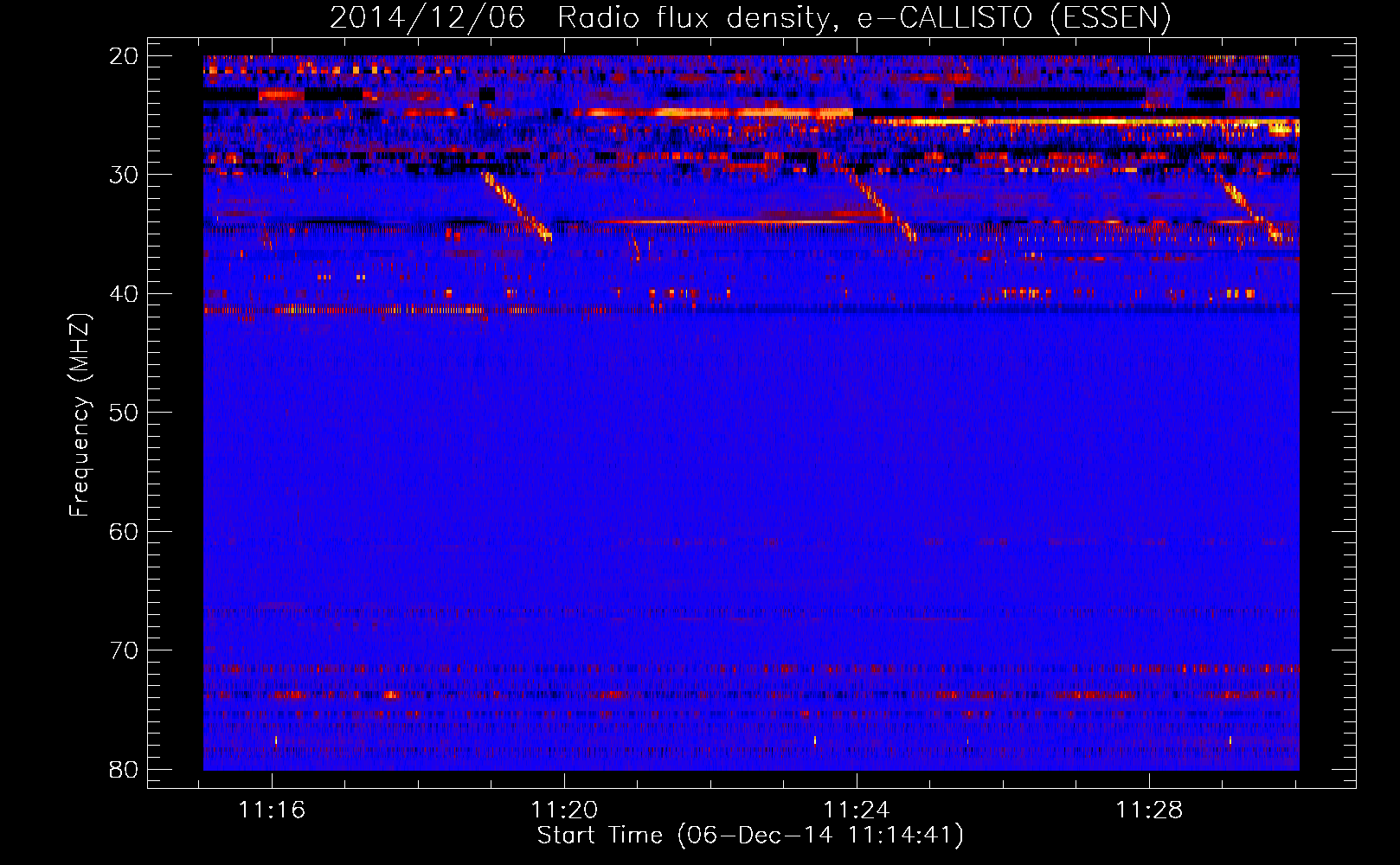
Task: Click the time tick label "11:20"
Action: click(x=564, y=811)
